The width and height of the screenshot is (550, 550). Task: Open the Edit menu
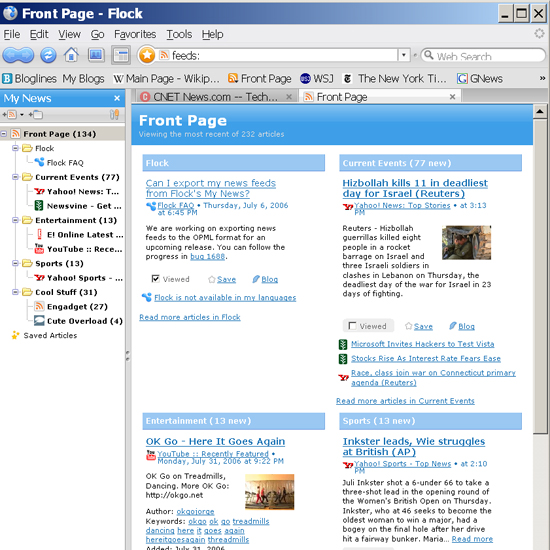[39, 34]
